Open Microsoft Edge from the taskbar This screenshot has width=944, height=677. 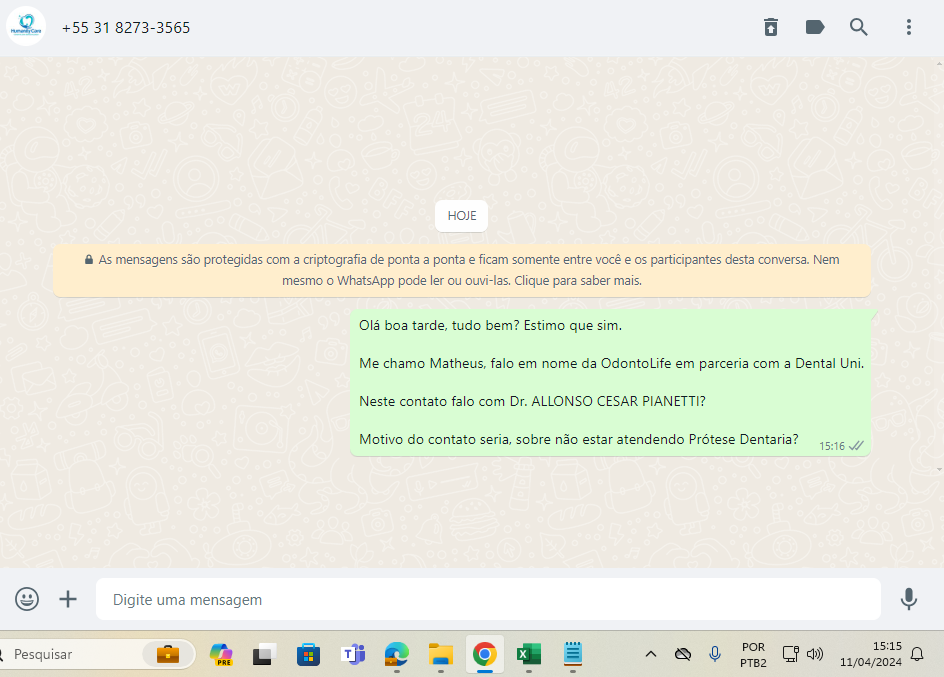click(397, 655)
